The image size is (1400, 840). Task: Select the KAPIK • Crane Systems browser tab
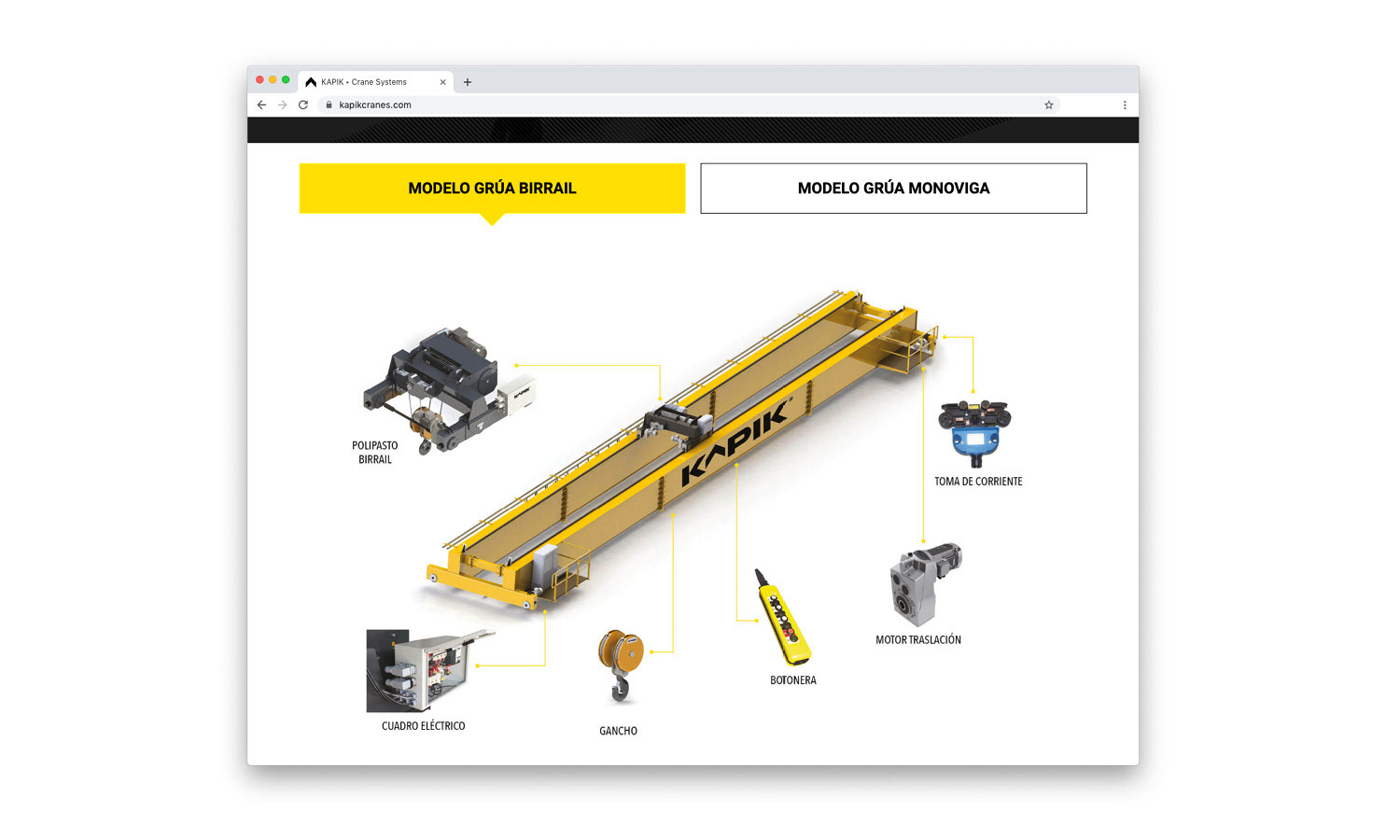375,82
